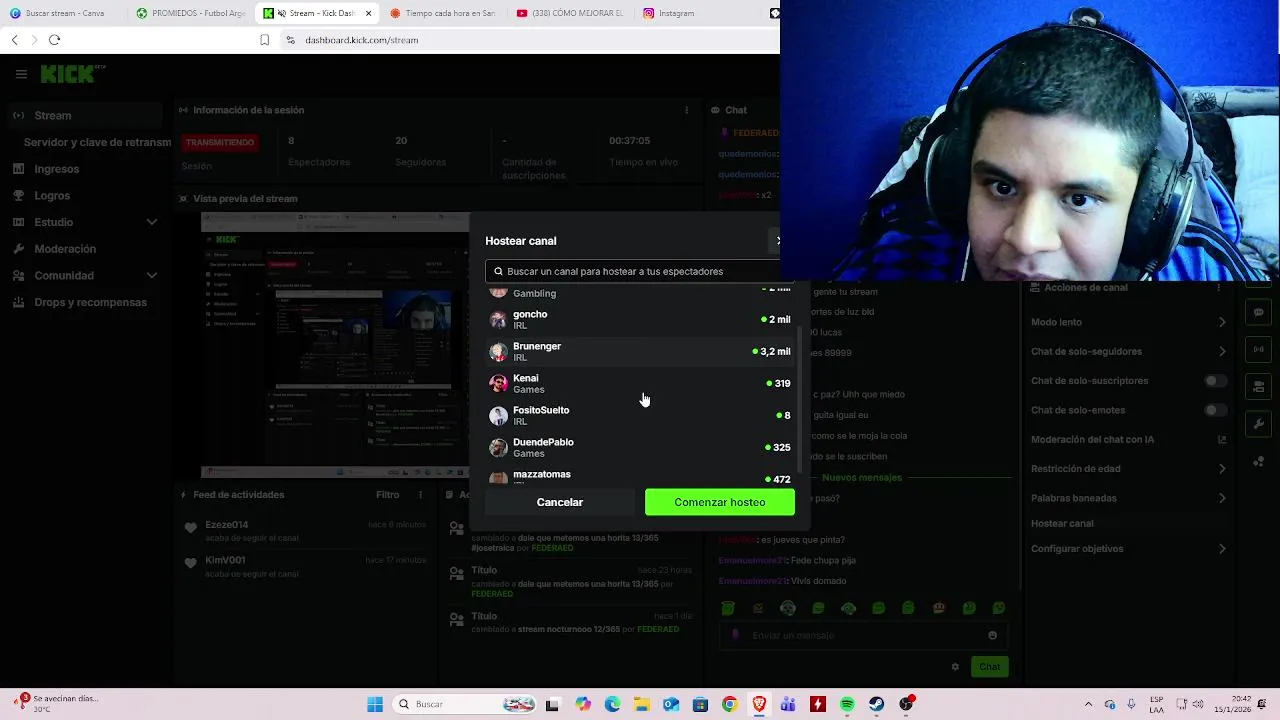Switch to the PROMEDIOS - Futbol Argentino tab
This screenshot has height=720, width=1280.
click(190, 14)
